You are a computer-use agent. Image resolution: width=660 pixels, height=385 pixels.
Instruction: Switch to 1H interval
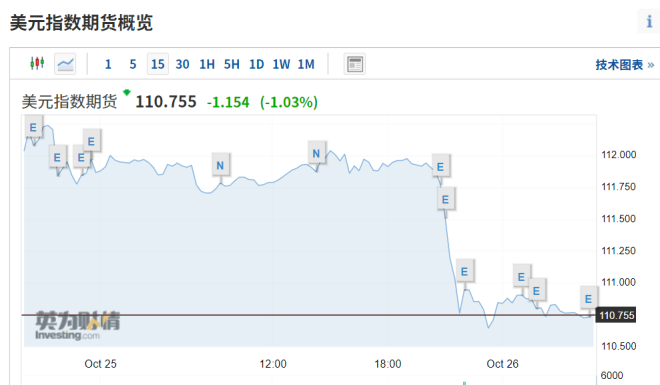tap(207, 64)
